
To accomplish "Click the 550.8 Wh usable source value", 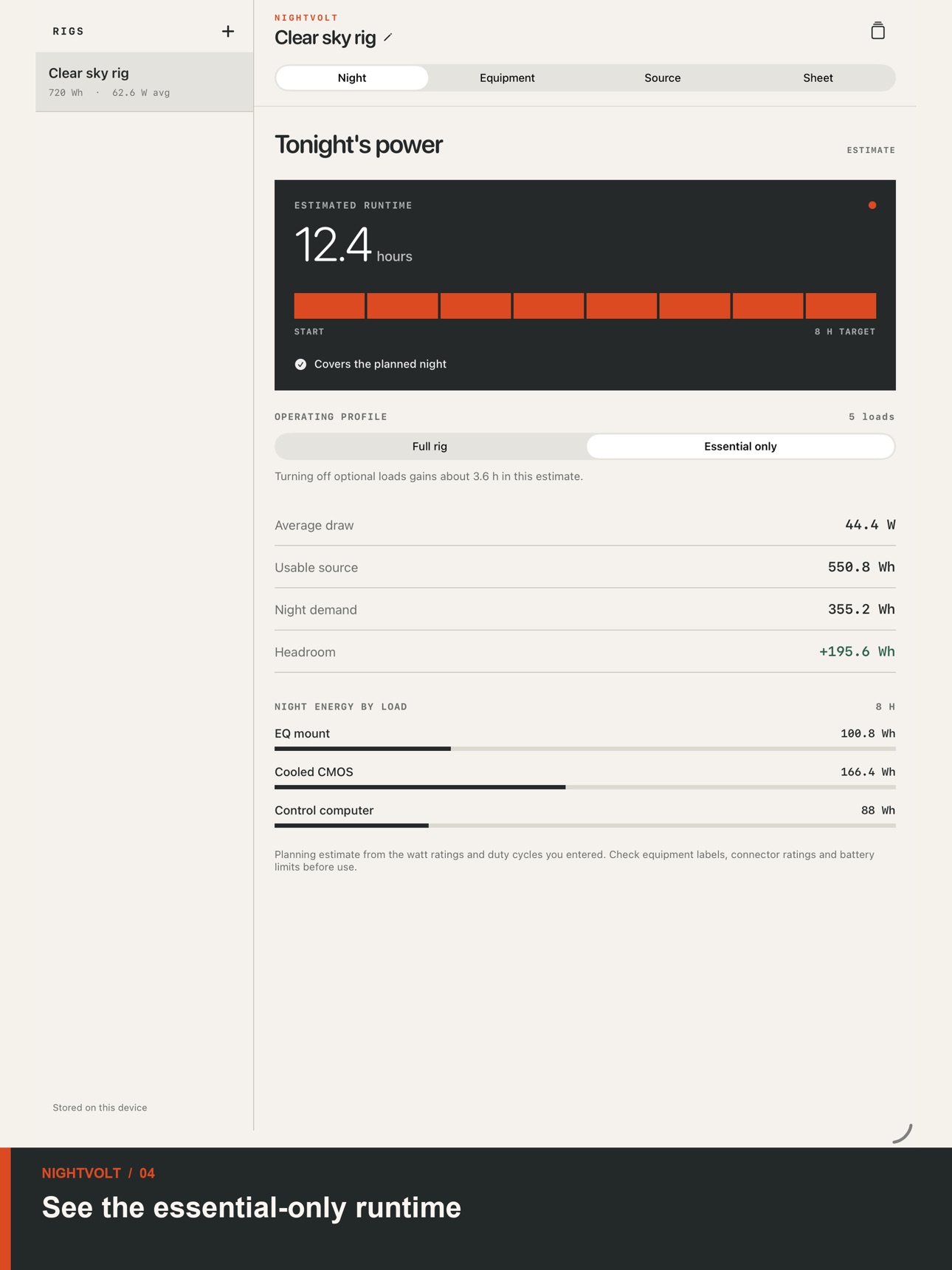I will coord(861,567).
